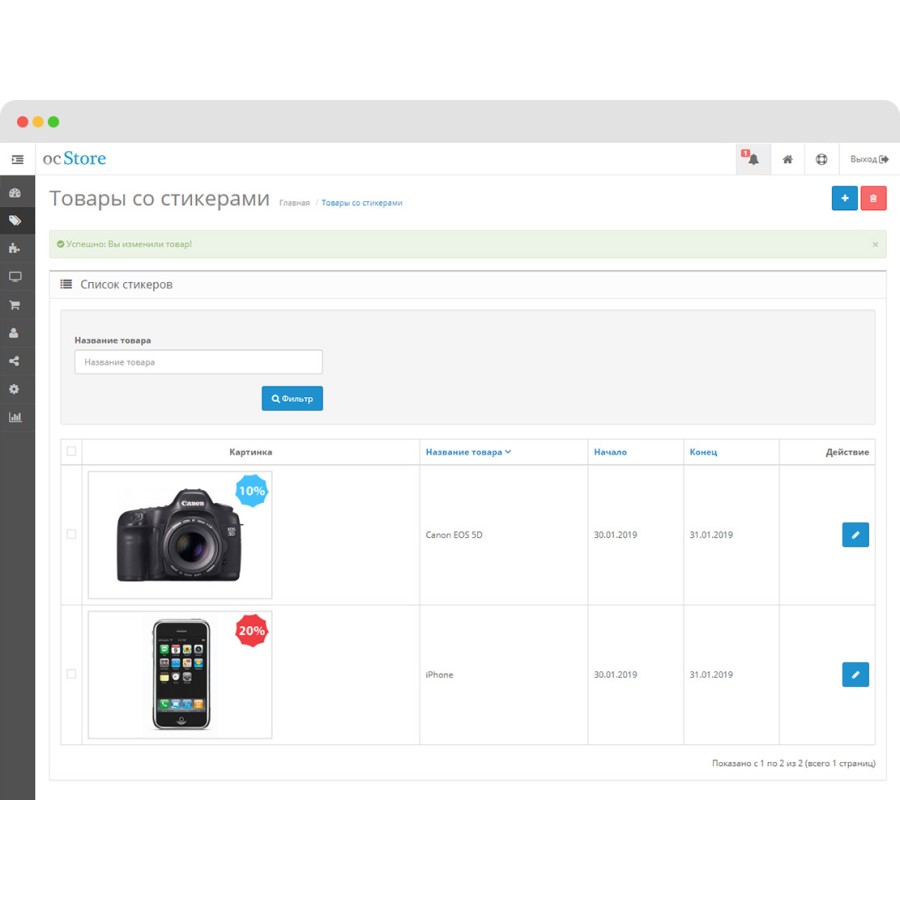The width and height of the screenshot is (900, 900).
Task: Sort by Название товара column
Action: click(468, 452)
